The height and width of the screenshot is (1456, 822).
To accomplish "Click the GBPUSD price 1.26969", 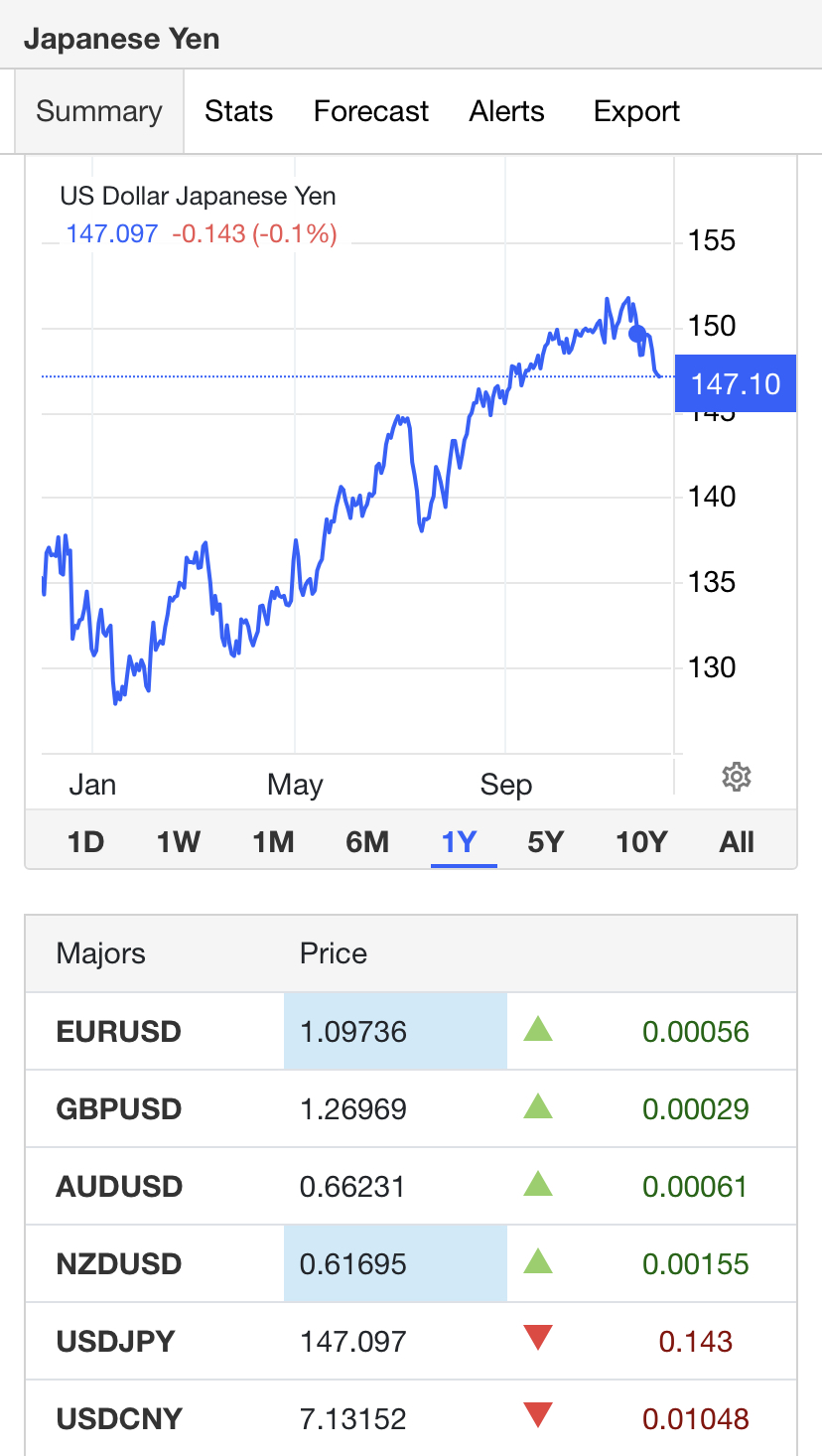I will click(x=353, y=1108).
